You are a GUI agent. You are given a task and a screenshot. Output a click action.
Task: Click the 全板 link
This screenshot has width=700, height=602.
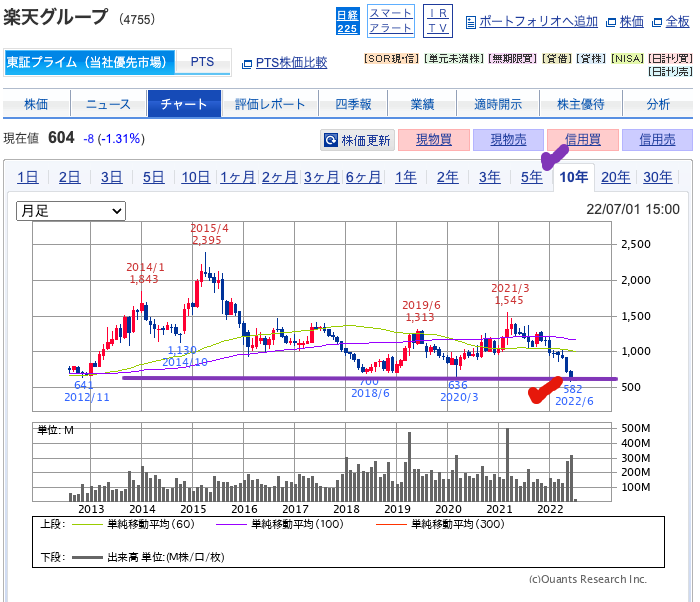coord(677,21)
